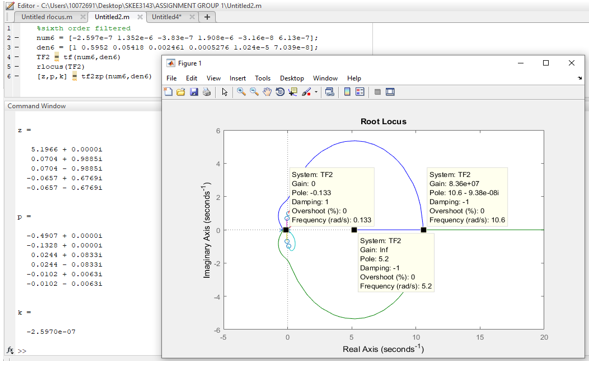Open the View menu in Figure 1

214,78
